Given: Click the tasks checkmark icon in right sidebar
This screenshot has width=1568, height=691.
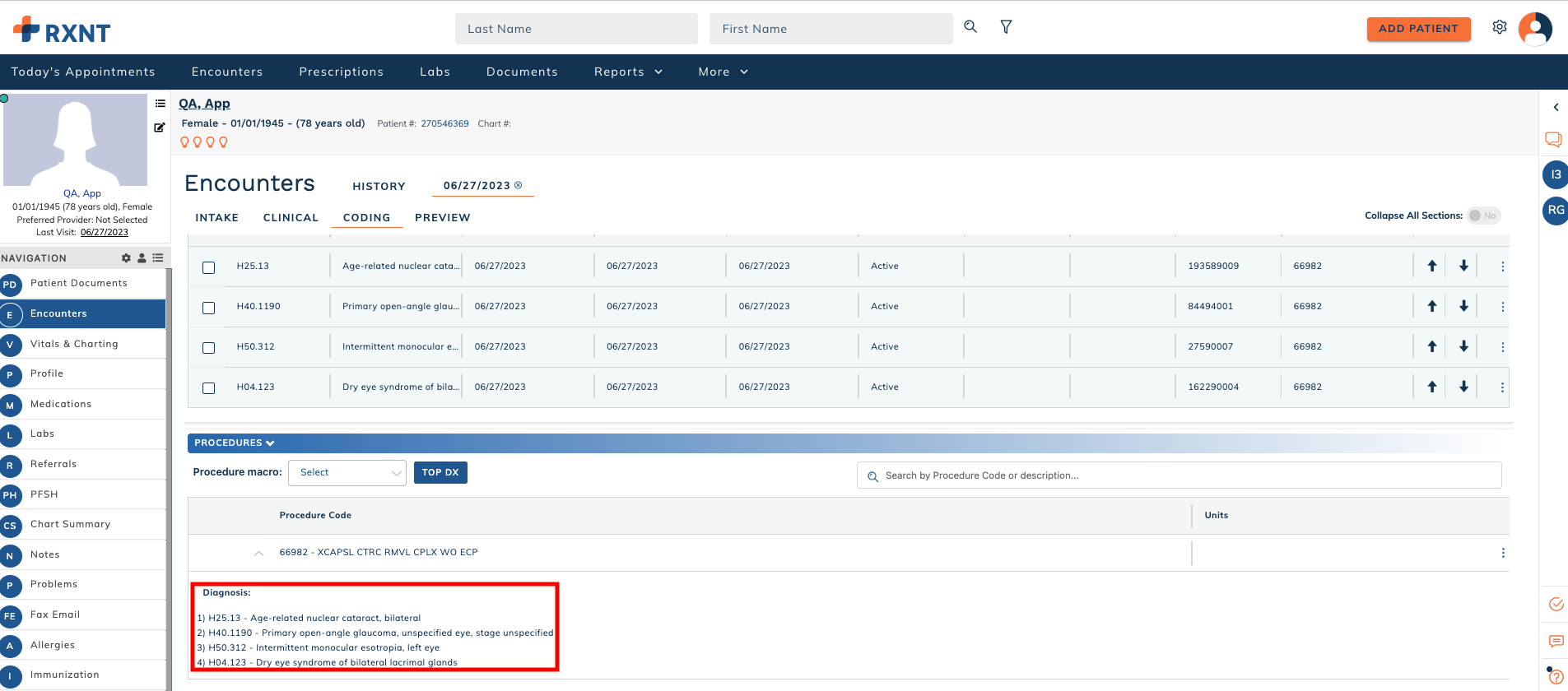Looking at the screenshot, I should [x=1556, y=605].
